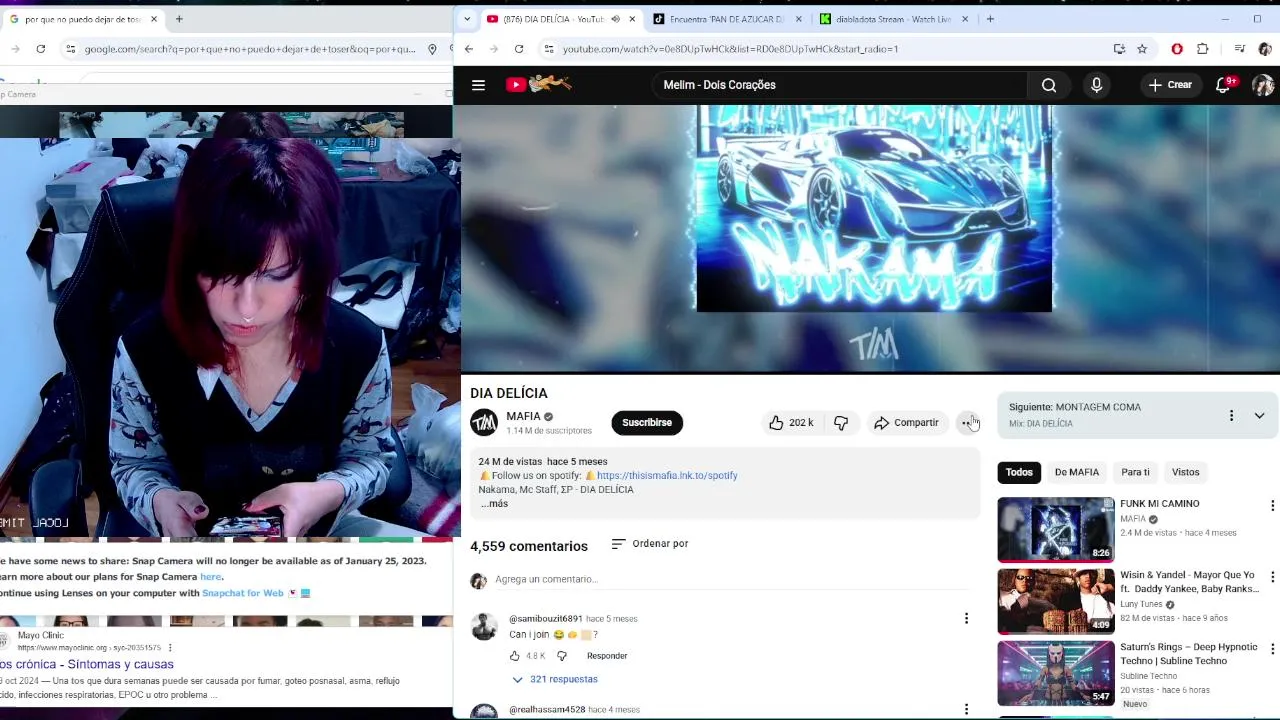Open 'Snapchat for Web' link
The height and width of the screenshot is (720, 1280).
(x=243, y=593)
